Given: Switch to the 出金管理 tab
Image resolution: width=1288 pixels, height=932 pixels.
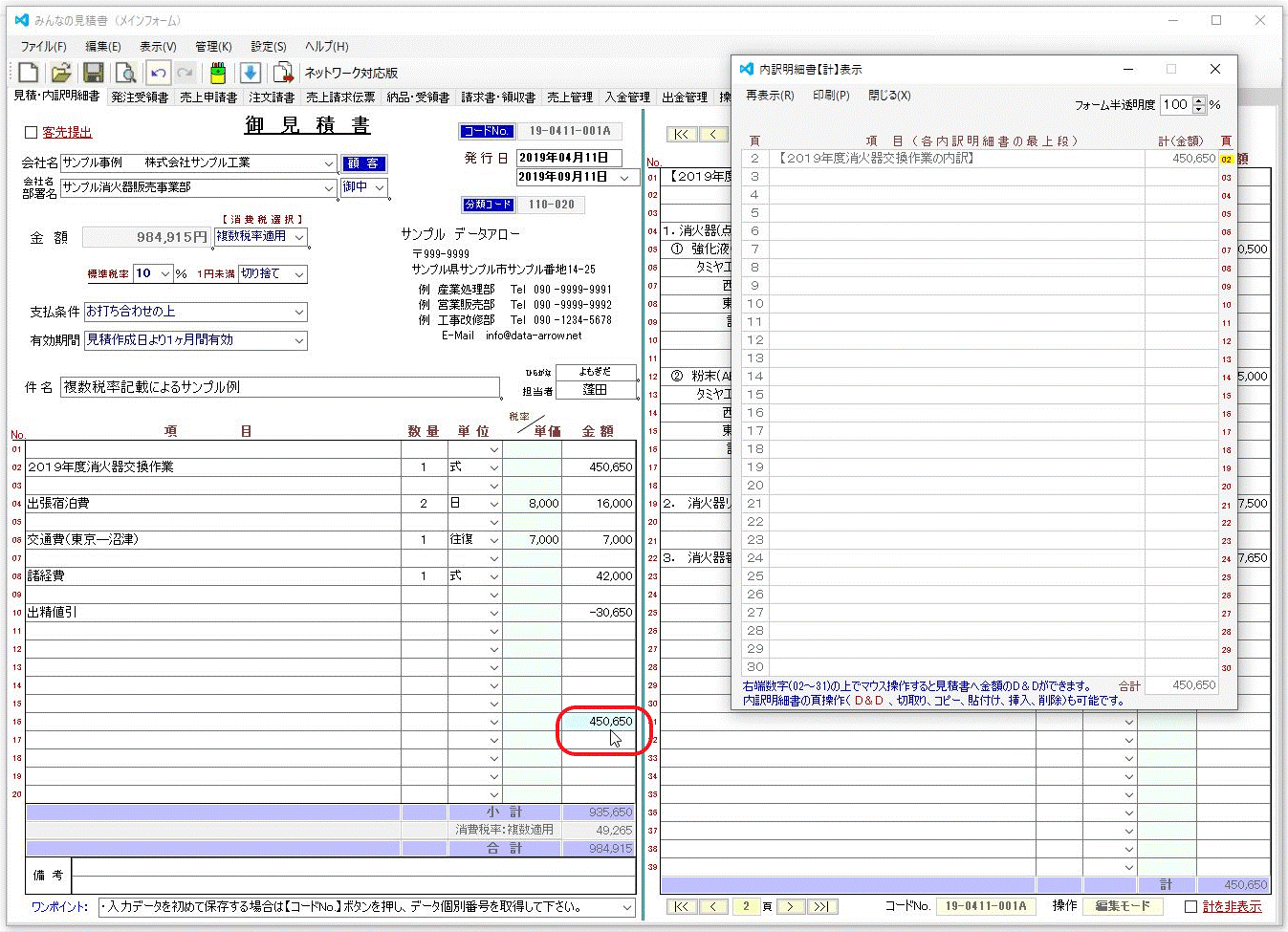Looking at the screenshot, I should pos(685,98).
